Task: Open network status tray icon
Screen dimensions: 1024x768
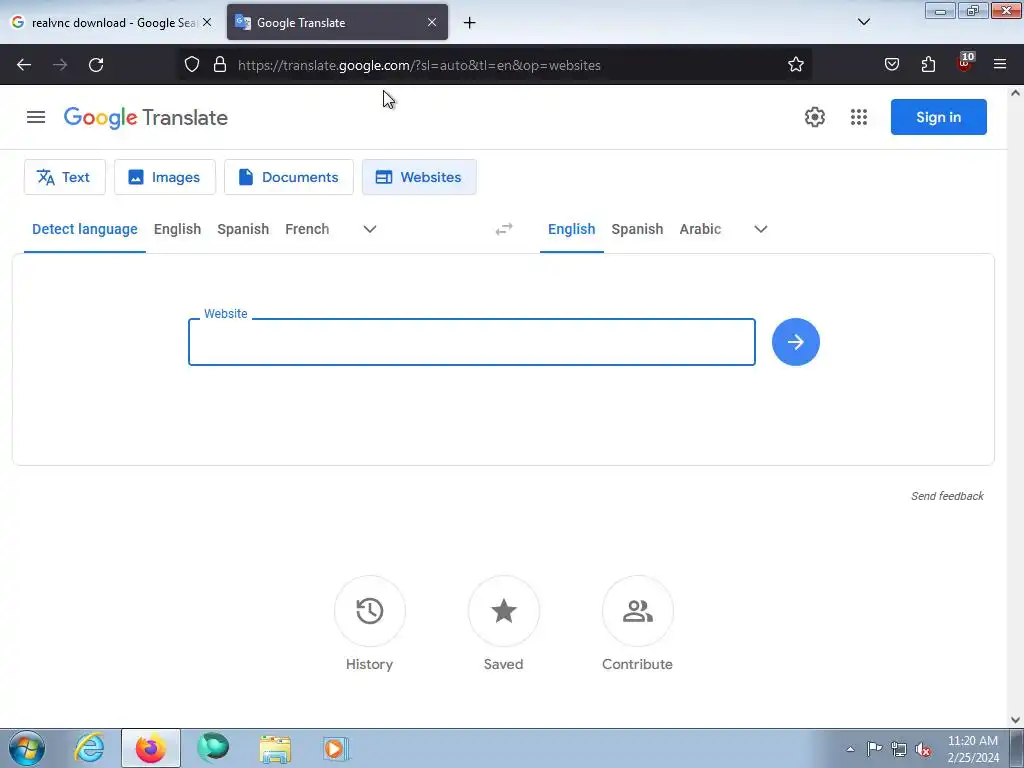Action: pyautogui.click(x=899, y=749)
